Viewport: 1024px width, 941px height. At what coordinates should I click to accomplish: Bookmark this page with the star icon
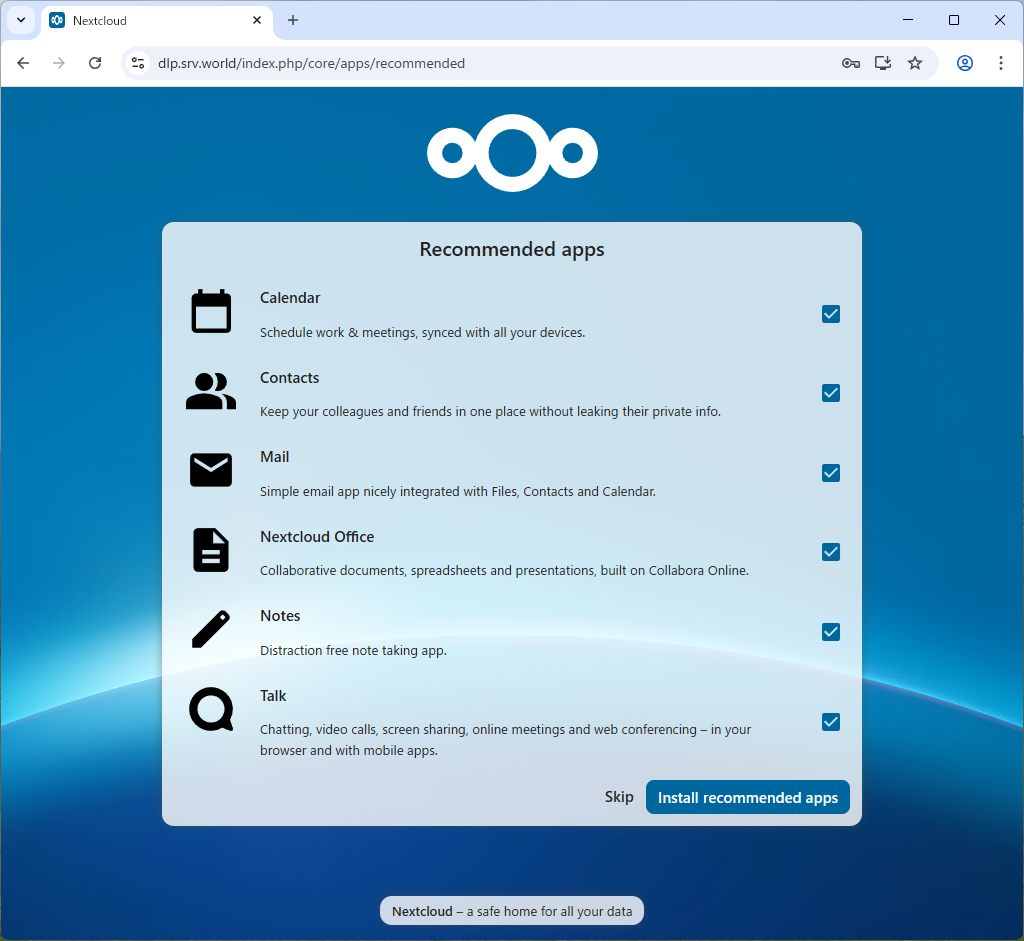click(915, 63)
